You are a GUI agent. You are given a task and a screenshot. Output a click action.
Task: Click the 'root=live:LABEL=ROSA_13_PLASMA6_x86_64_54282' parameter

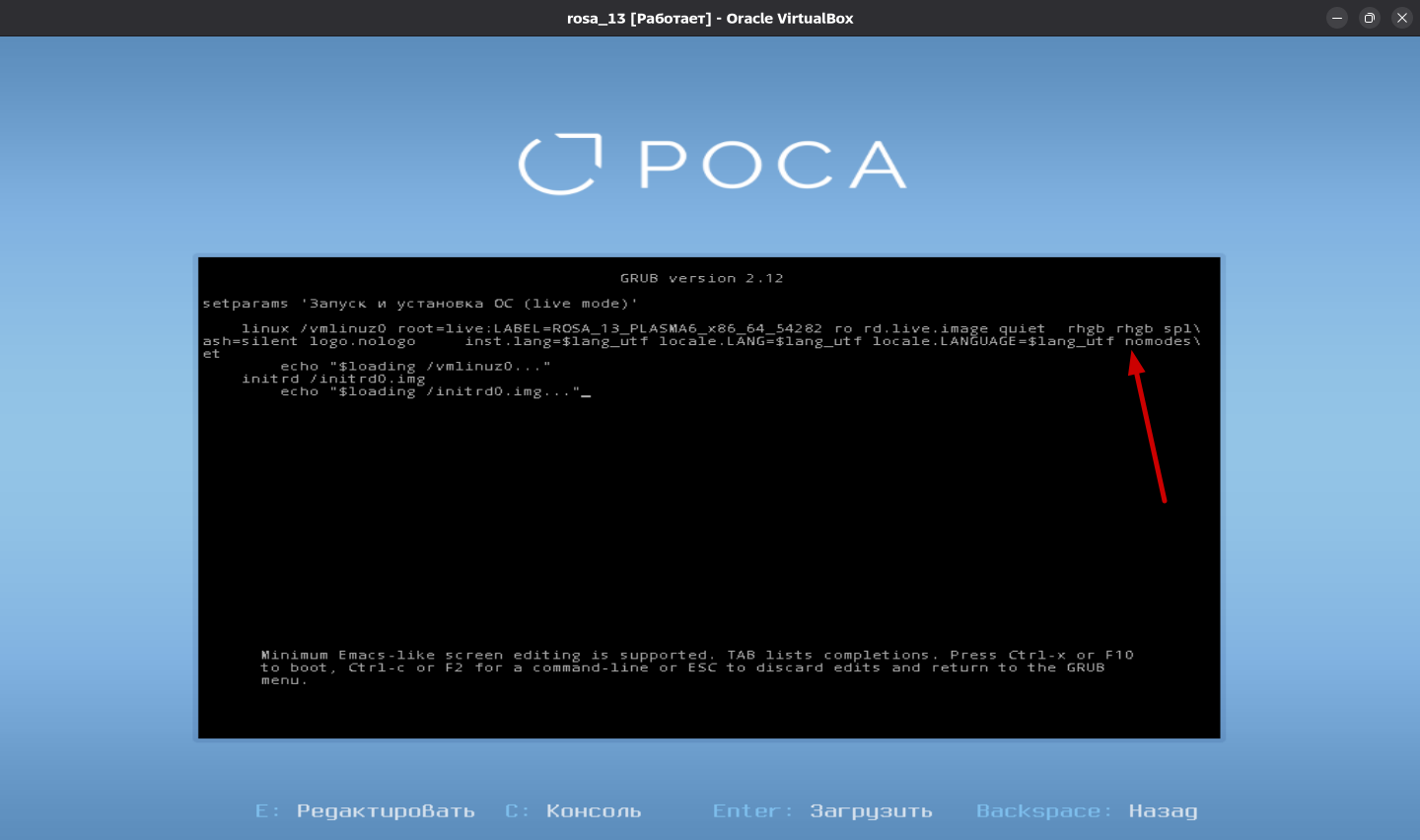610,329
